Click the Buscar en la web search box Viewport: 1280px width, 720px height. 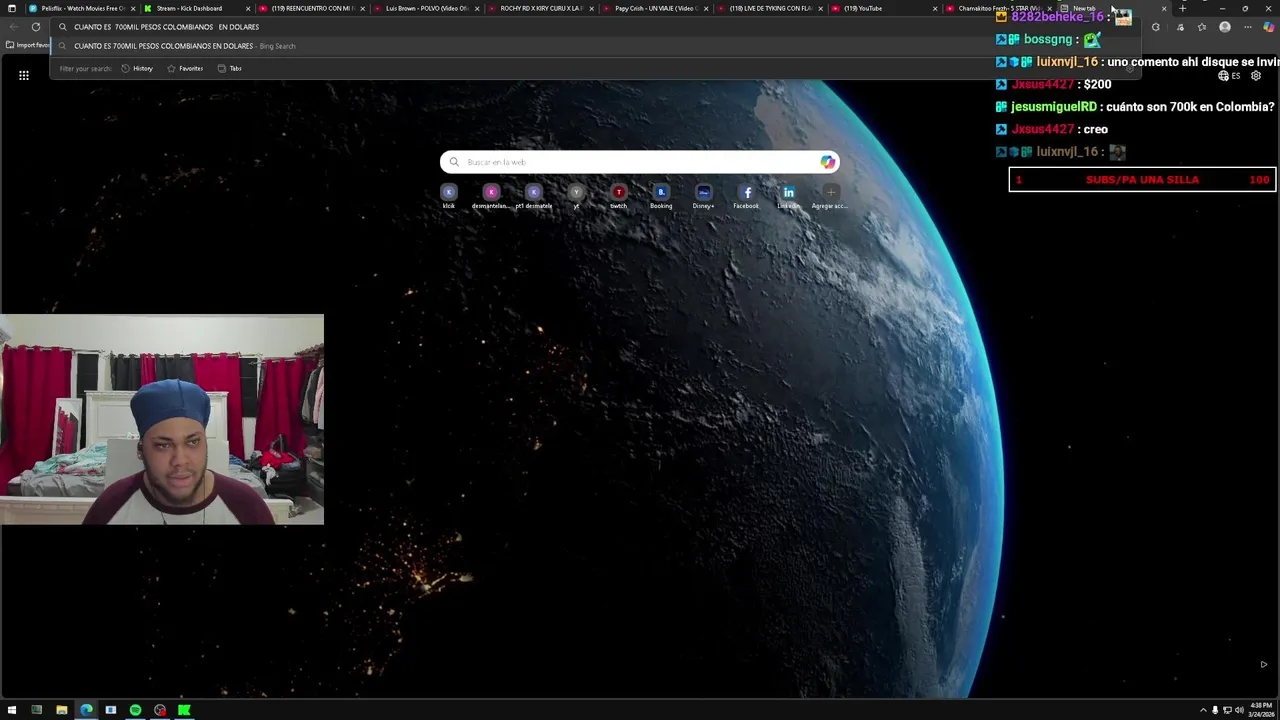[x=640, y=162]
